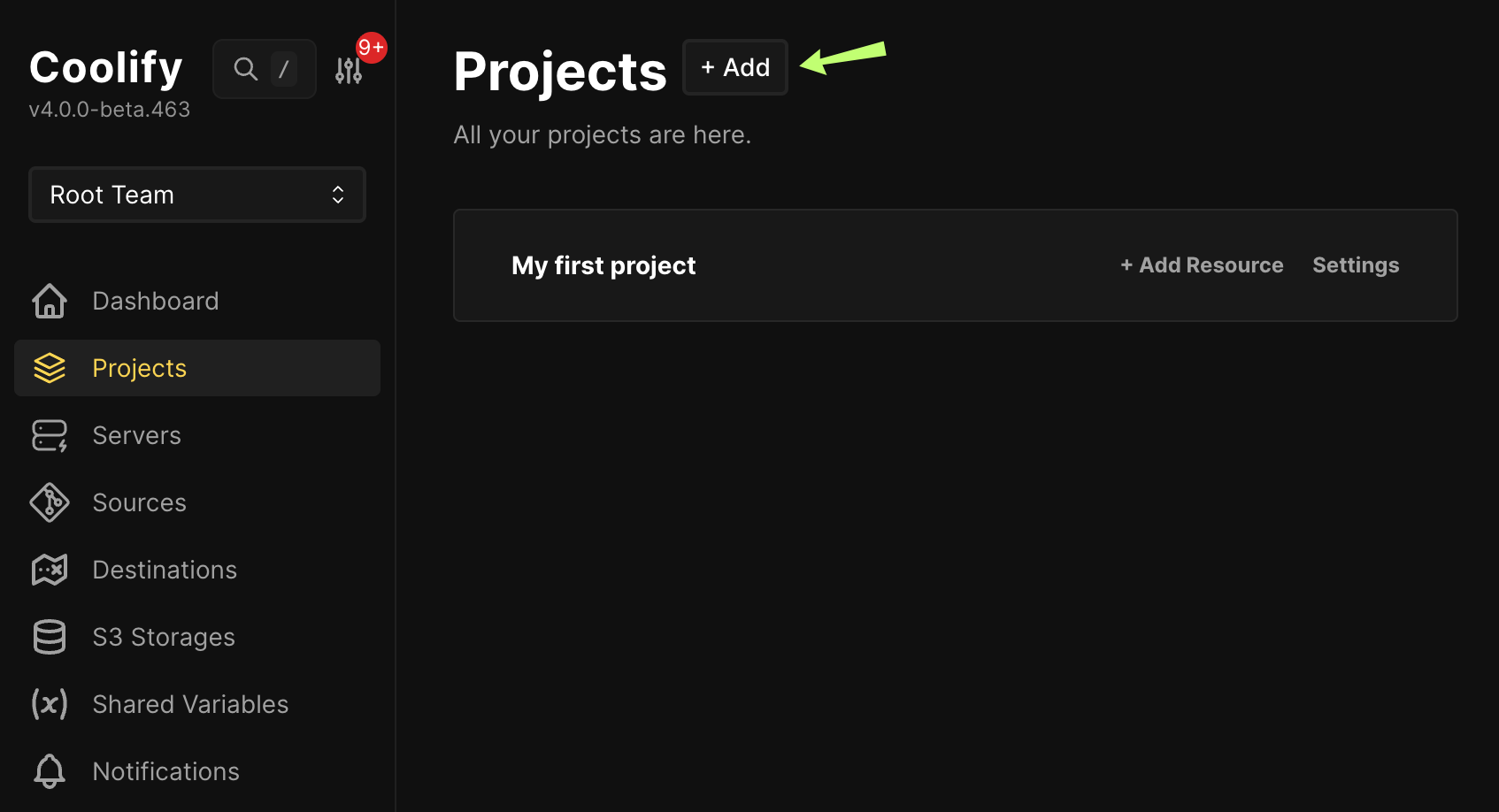Click the Coolify logo text
This screenshot has width=1499, height=812.
[x=105, y=66]
